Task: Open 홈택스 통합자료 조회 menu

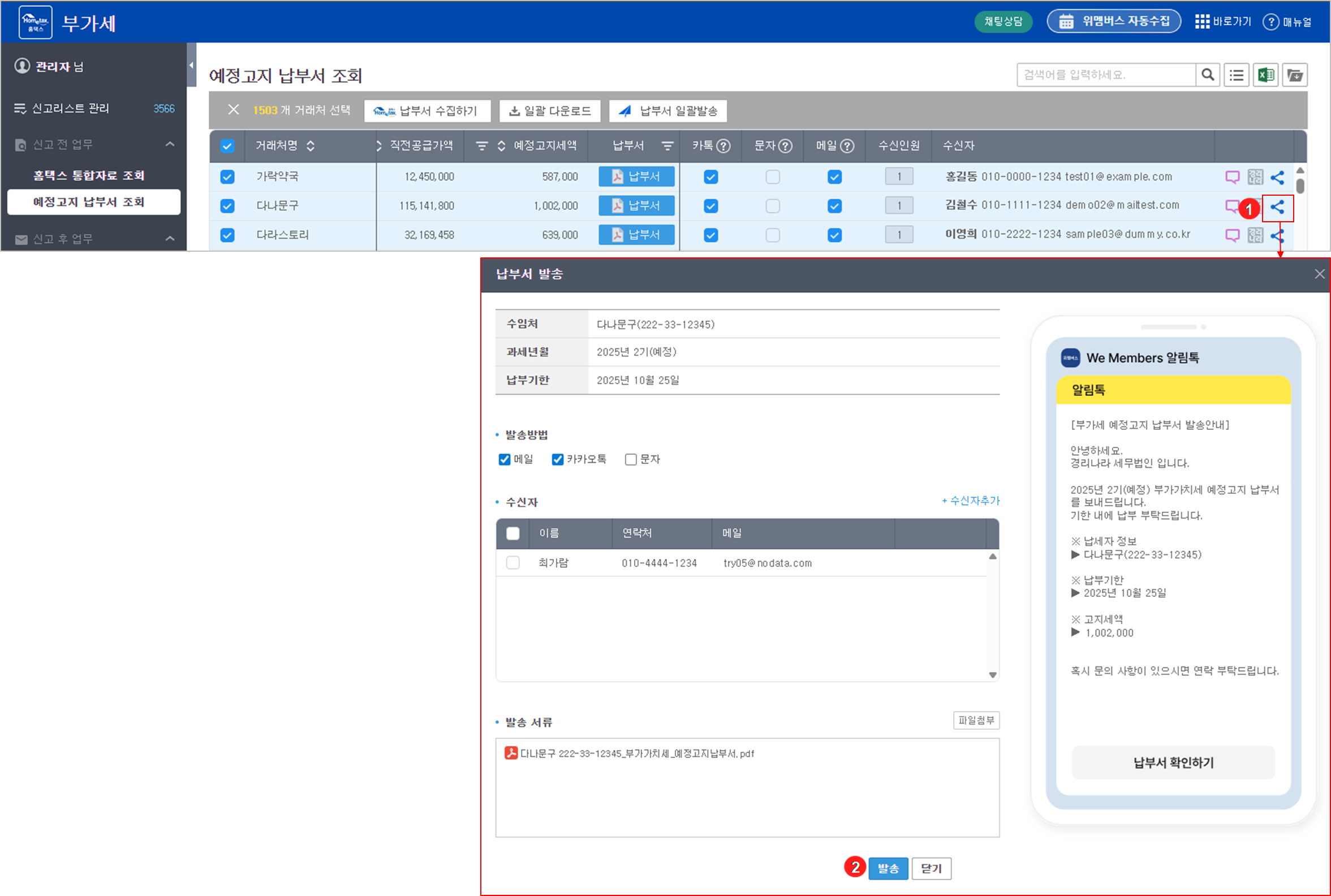Action: (x=89, y=175)
